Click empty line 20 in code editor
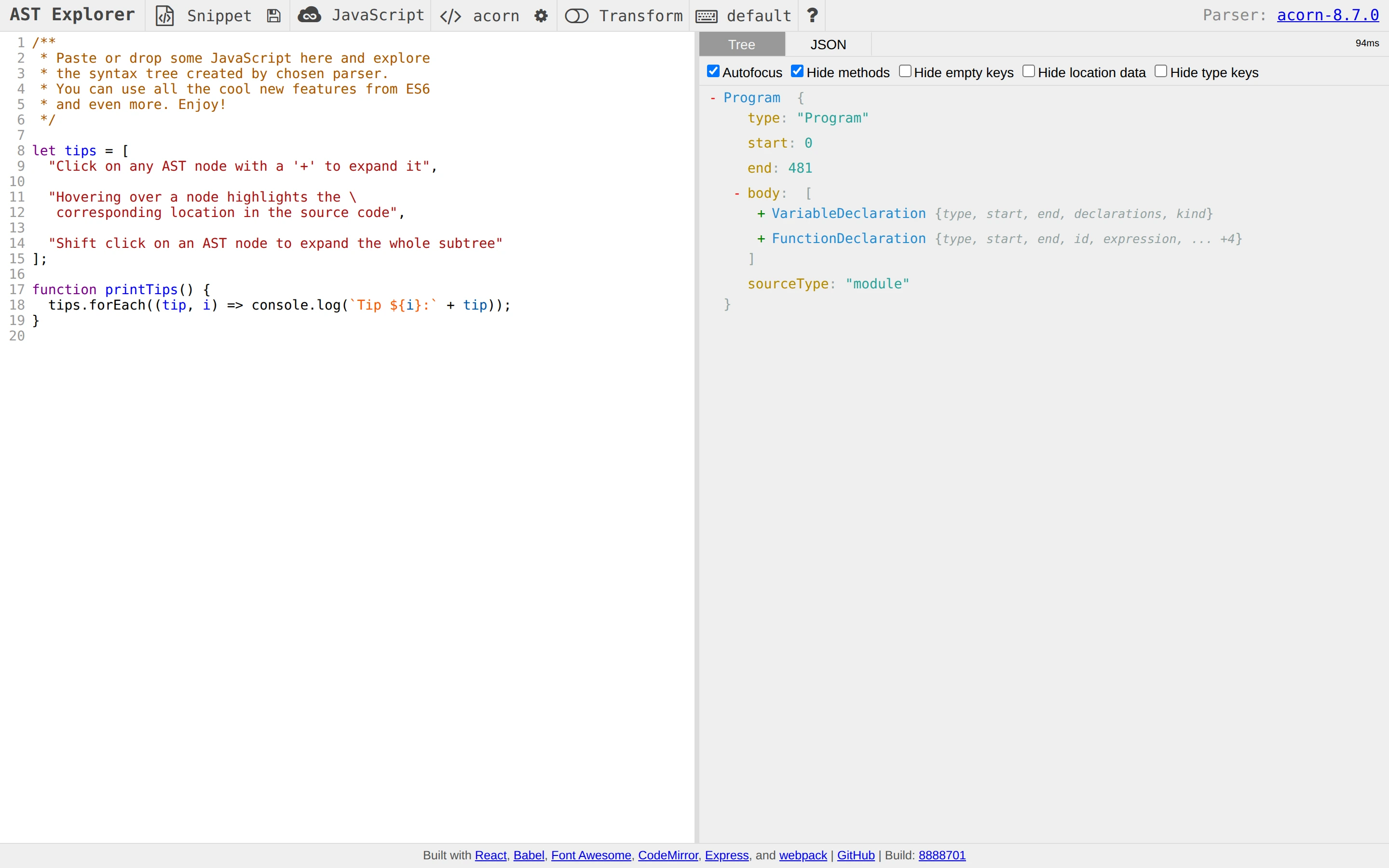1389x868 pixels. 362,337
